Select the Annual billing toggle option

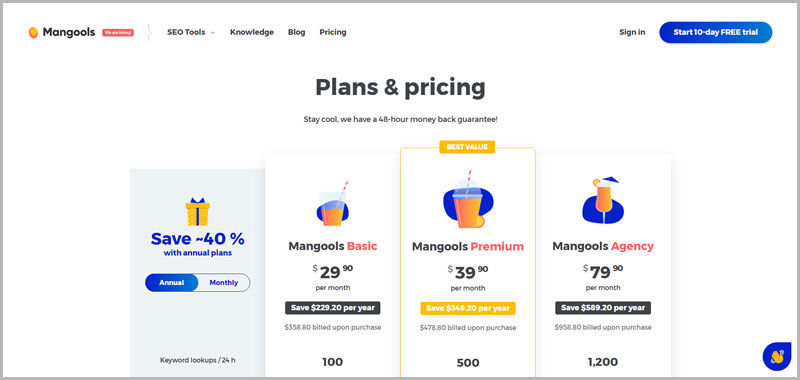(x=171, y=283)
